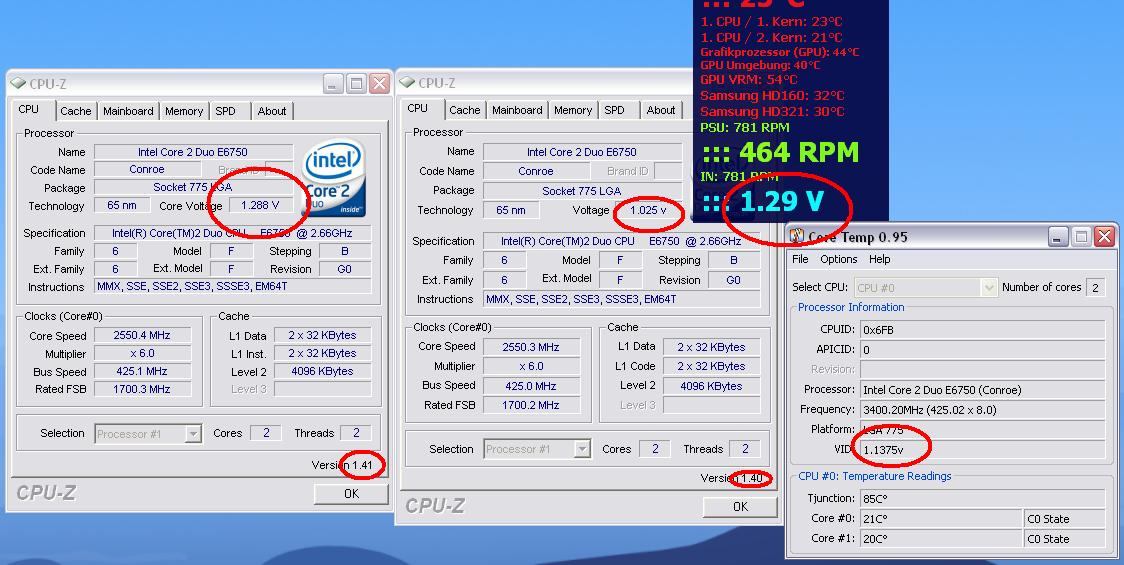1124x565 pixels.
Task: Select SPD tab in middle CPU-Z window
Action: pyautogui.click(x=614, y=110)
